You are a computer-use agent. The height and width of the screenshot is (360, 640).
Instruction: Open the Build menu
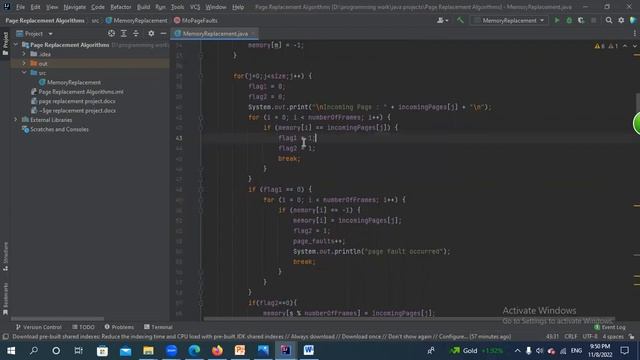(x=143, y=7)
